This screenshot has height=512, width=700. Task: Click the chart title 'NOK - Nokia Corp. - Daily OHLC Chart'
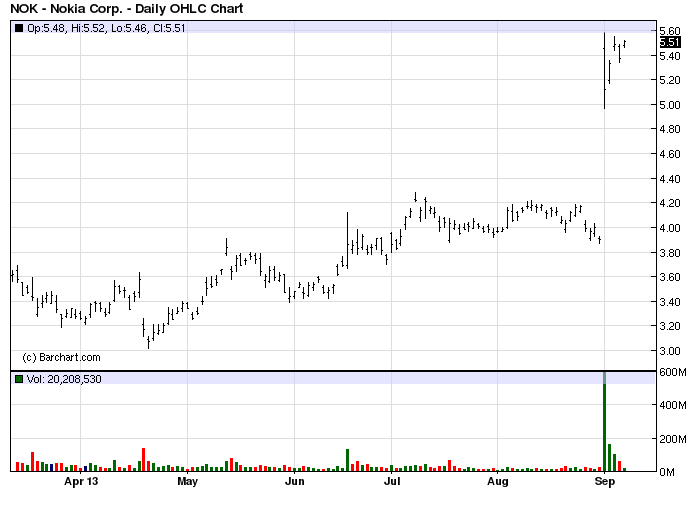click(x=127, y=8)
